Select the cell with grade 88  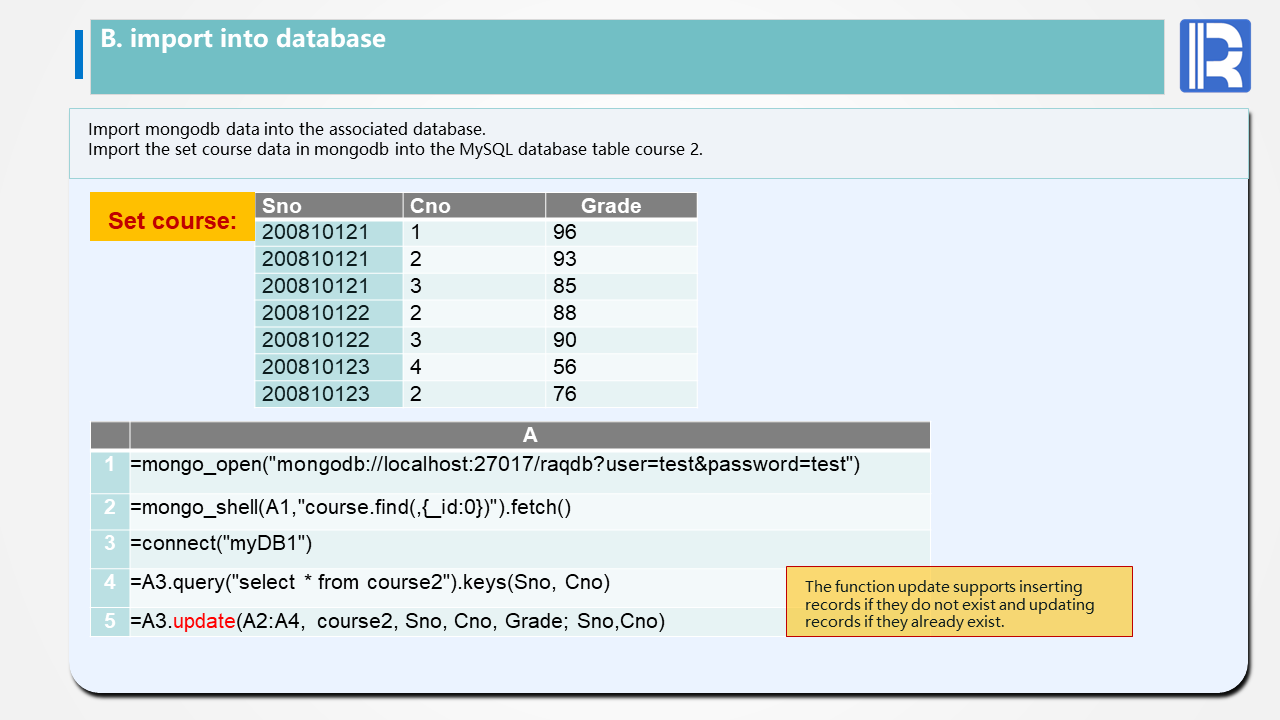pos(620,313)
